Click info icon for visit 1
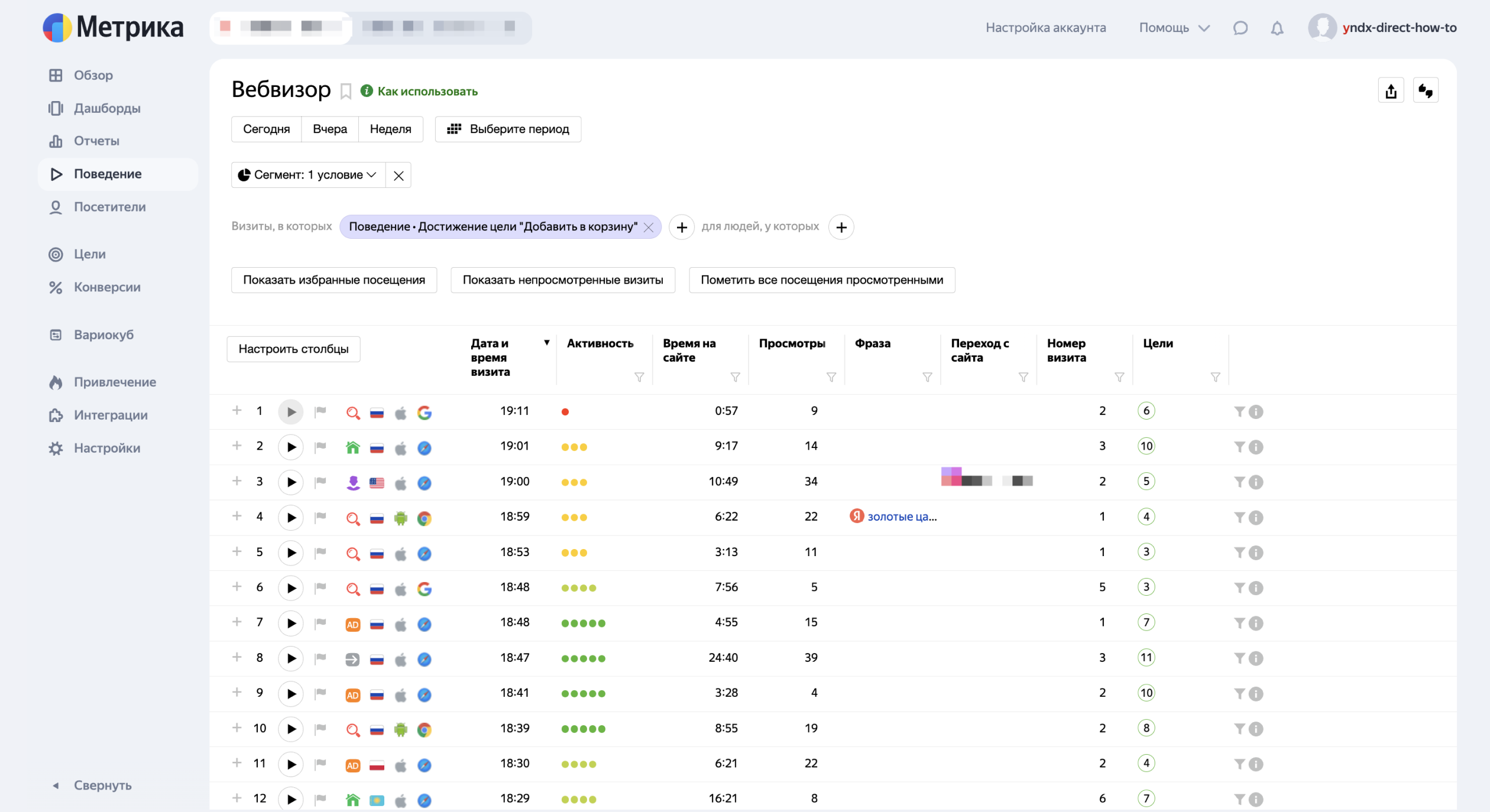 pos(1256,412)
